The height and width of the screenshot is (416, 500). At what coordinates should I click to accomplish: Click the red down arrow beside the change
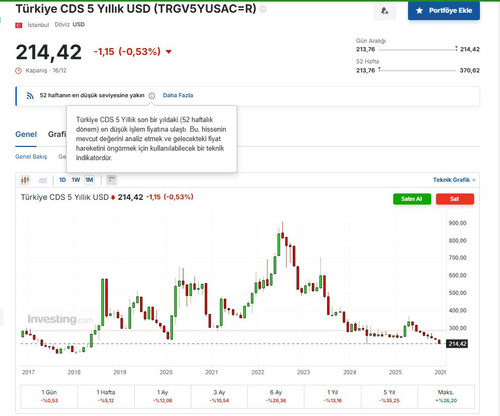pos(169,52)
